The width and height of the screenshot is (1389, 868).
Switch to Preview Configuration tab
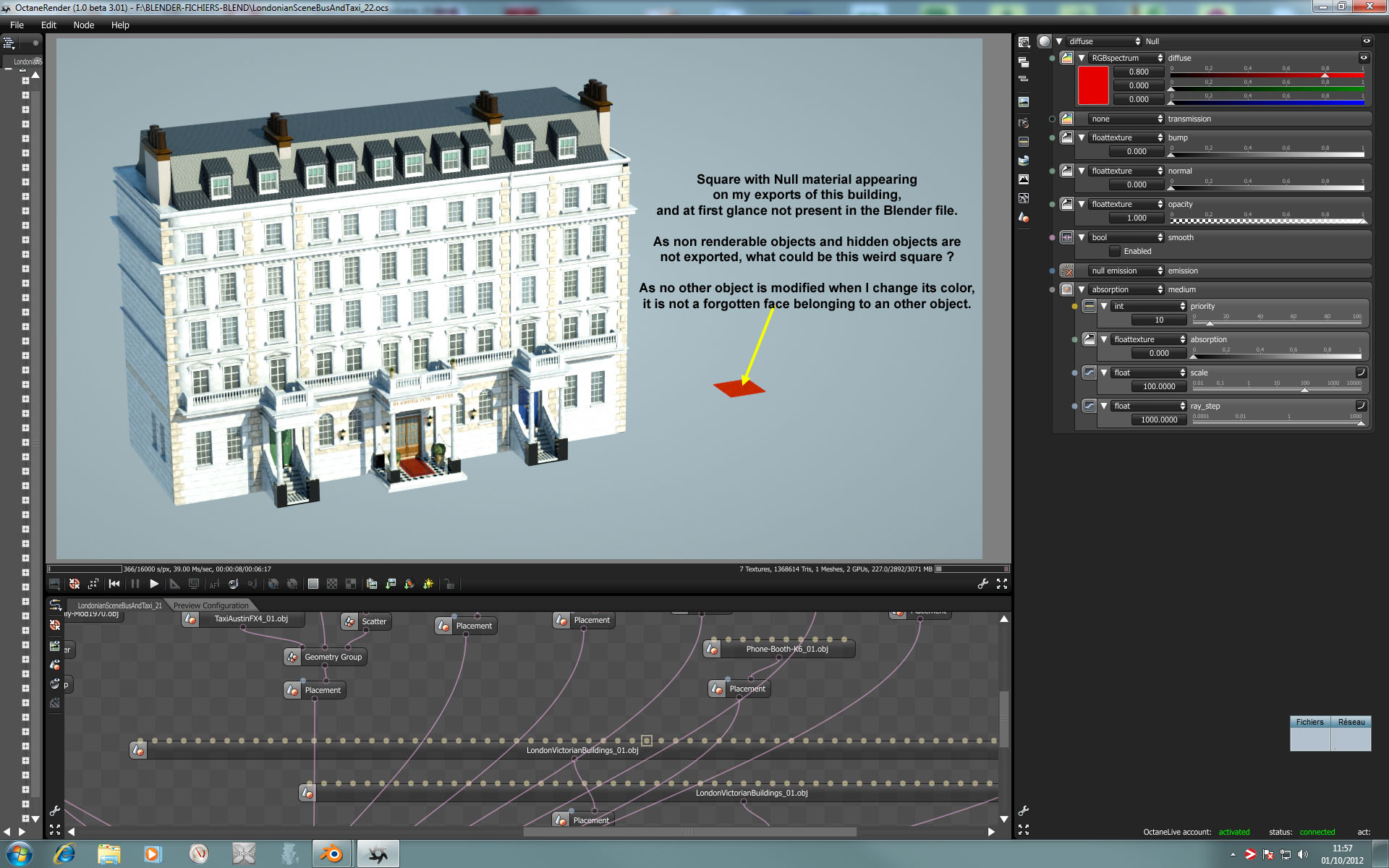coord(211,605)
